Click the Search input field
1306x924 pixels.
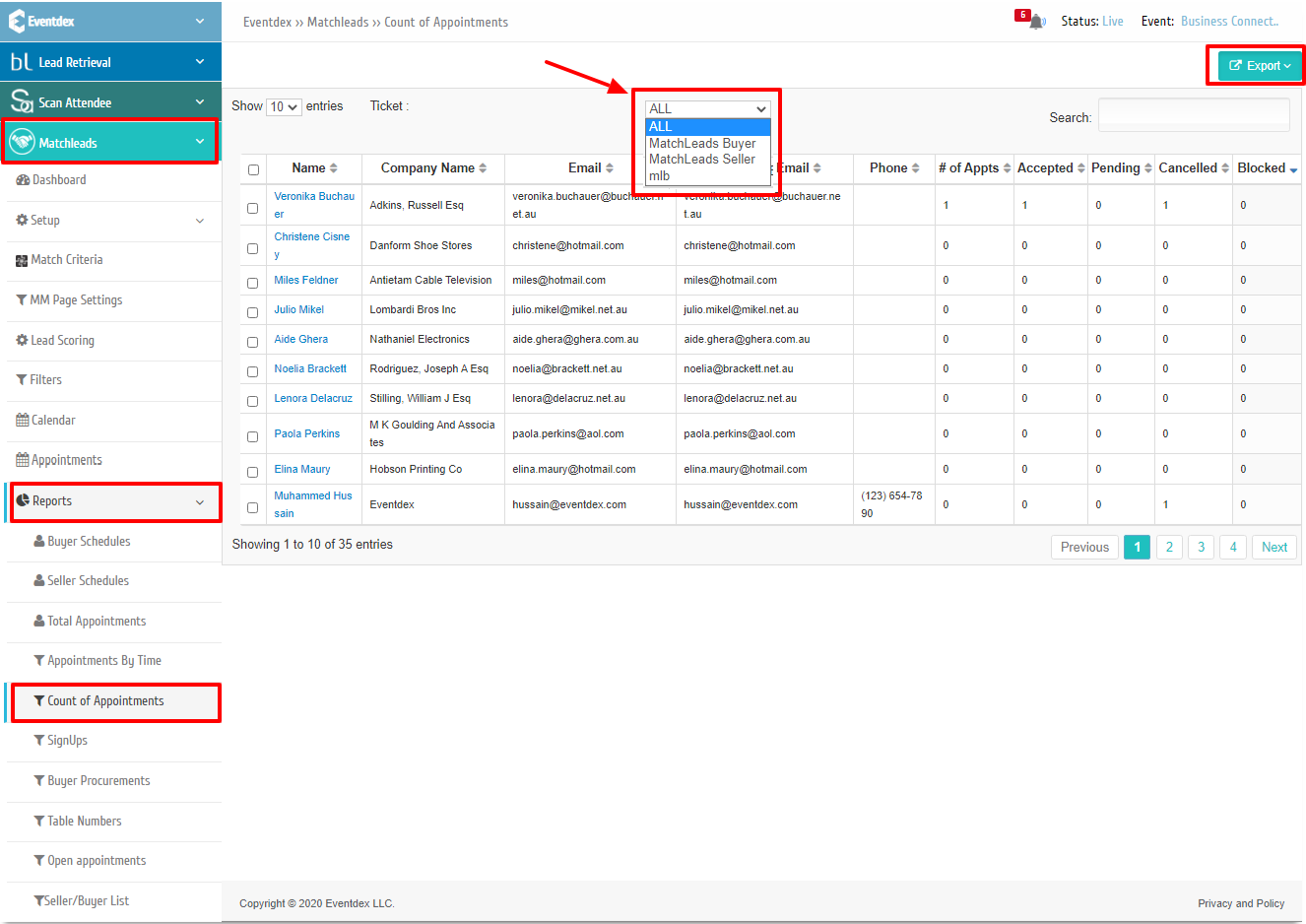pyautogui.click(x=1194, y=115)
